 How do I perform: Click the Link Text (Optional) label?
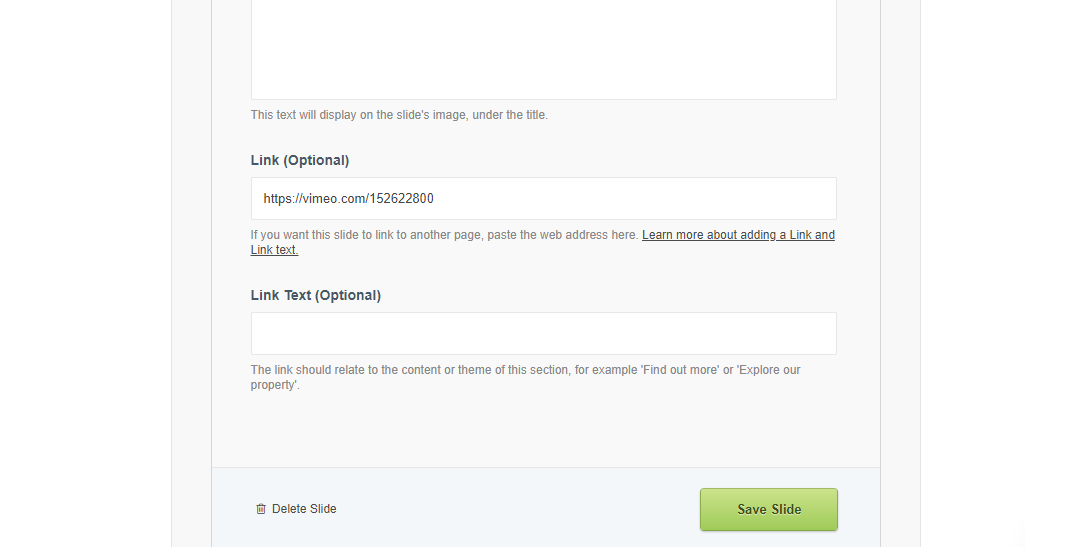pyautogui.click(x=316, y=295)
